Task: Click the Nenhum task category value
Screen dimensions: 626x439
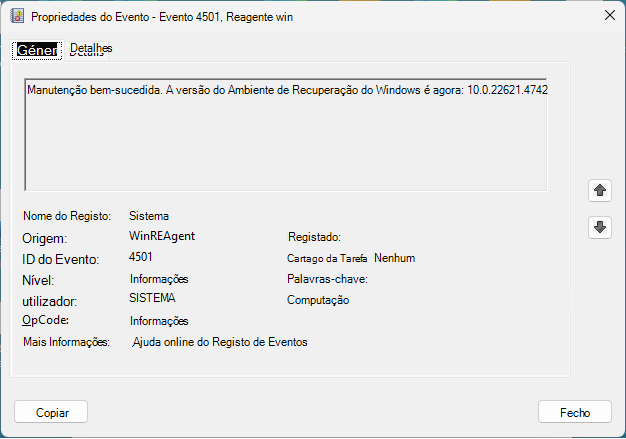Action: [x=394, y=258]
